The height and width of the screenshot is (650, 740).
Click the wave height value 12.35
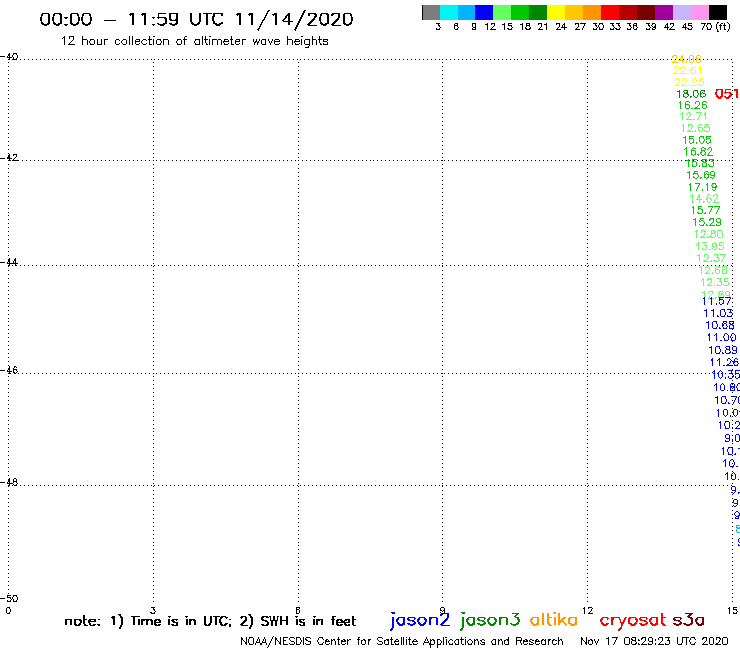coord(715,282)
